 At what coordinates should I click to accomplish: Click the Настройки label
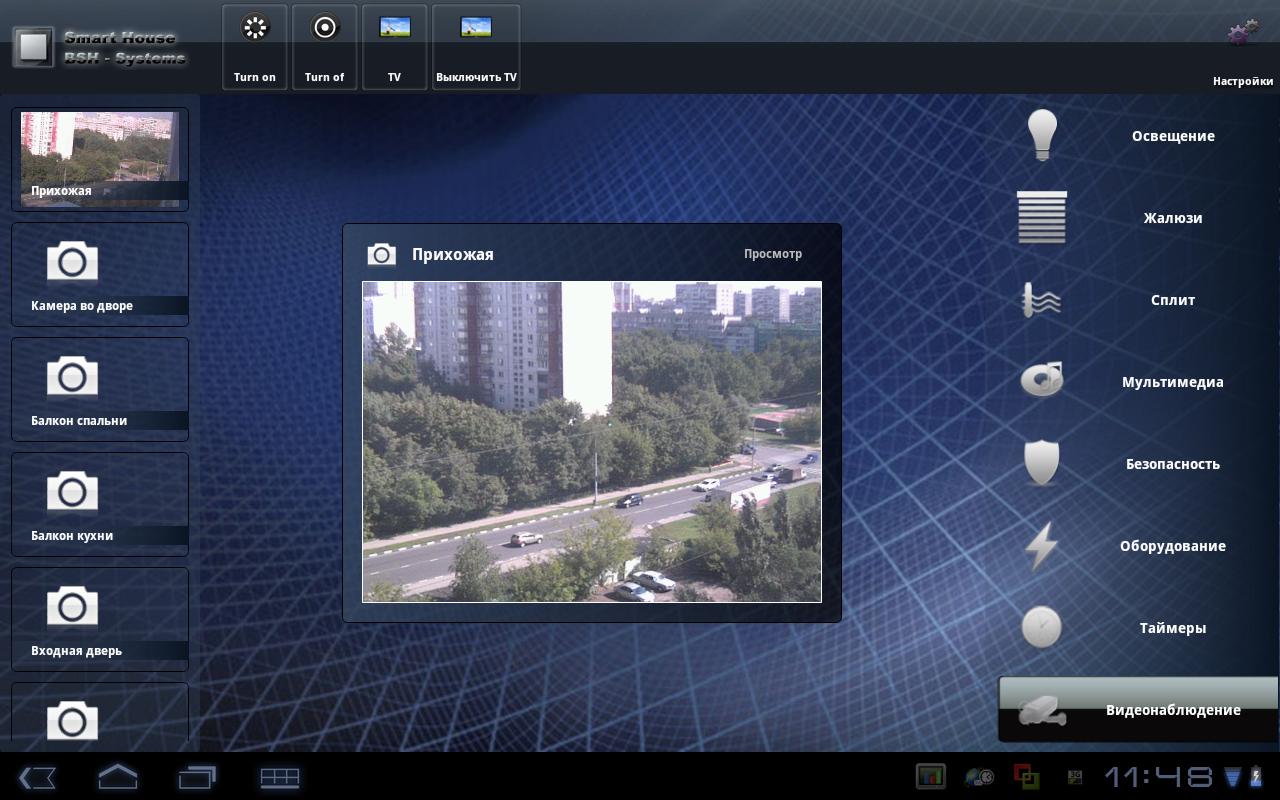coord(1243,82)
